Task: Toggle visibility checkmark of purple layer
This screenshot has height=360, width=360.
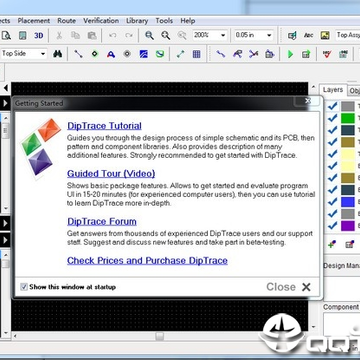Action: pos(332,226)
